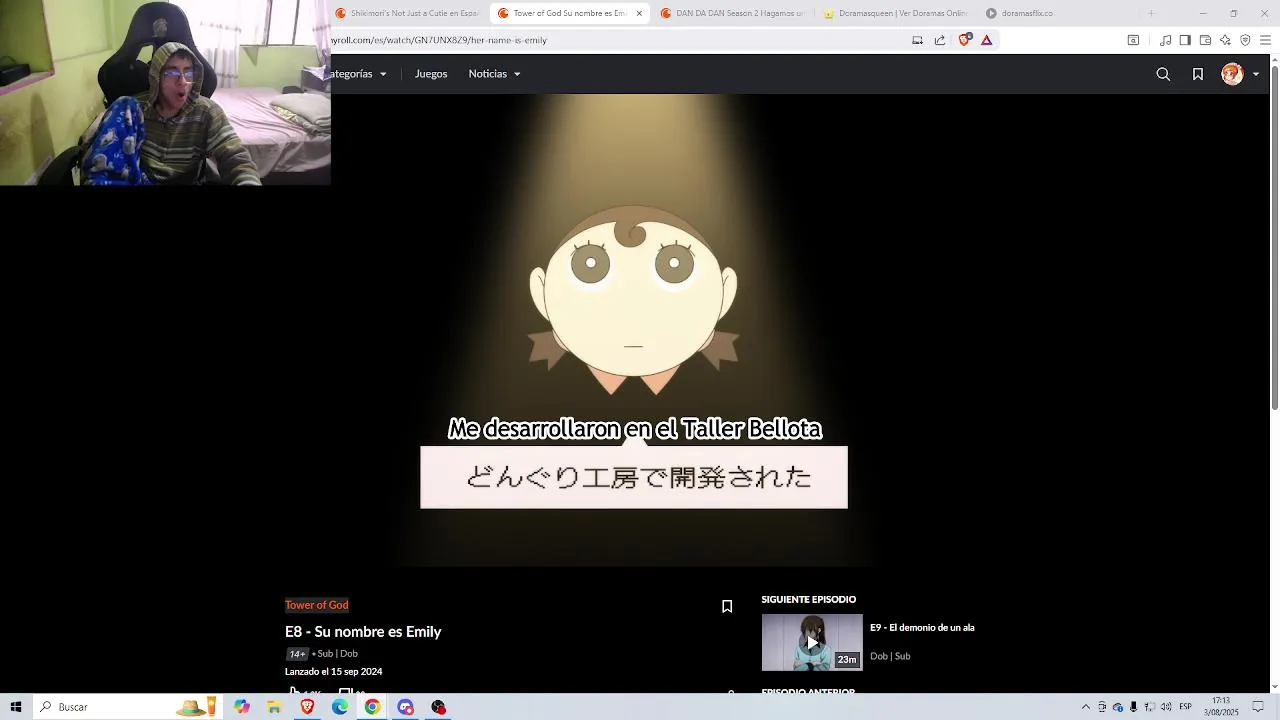Toggle the browser sidebar panel icon
1280x720 pixels.
(x=1185, y=40)
